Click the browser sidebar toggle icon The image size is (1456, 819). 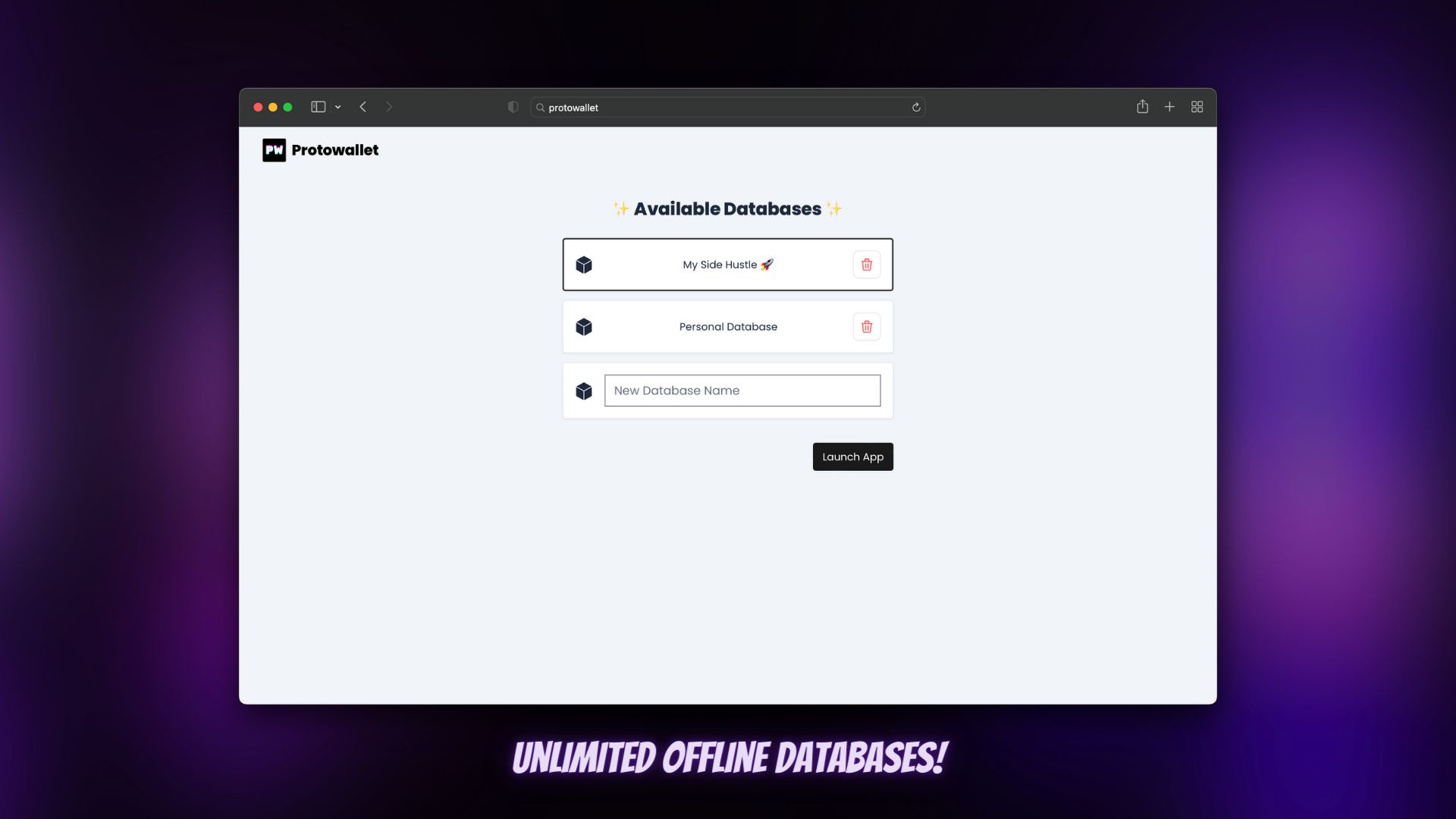[x=318, y=107]
